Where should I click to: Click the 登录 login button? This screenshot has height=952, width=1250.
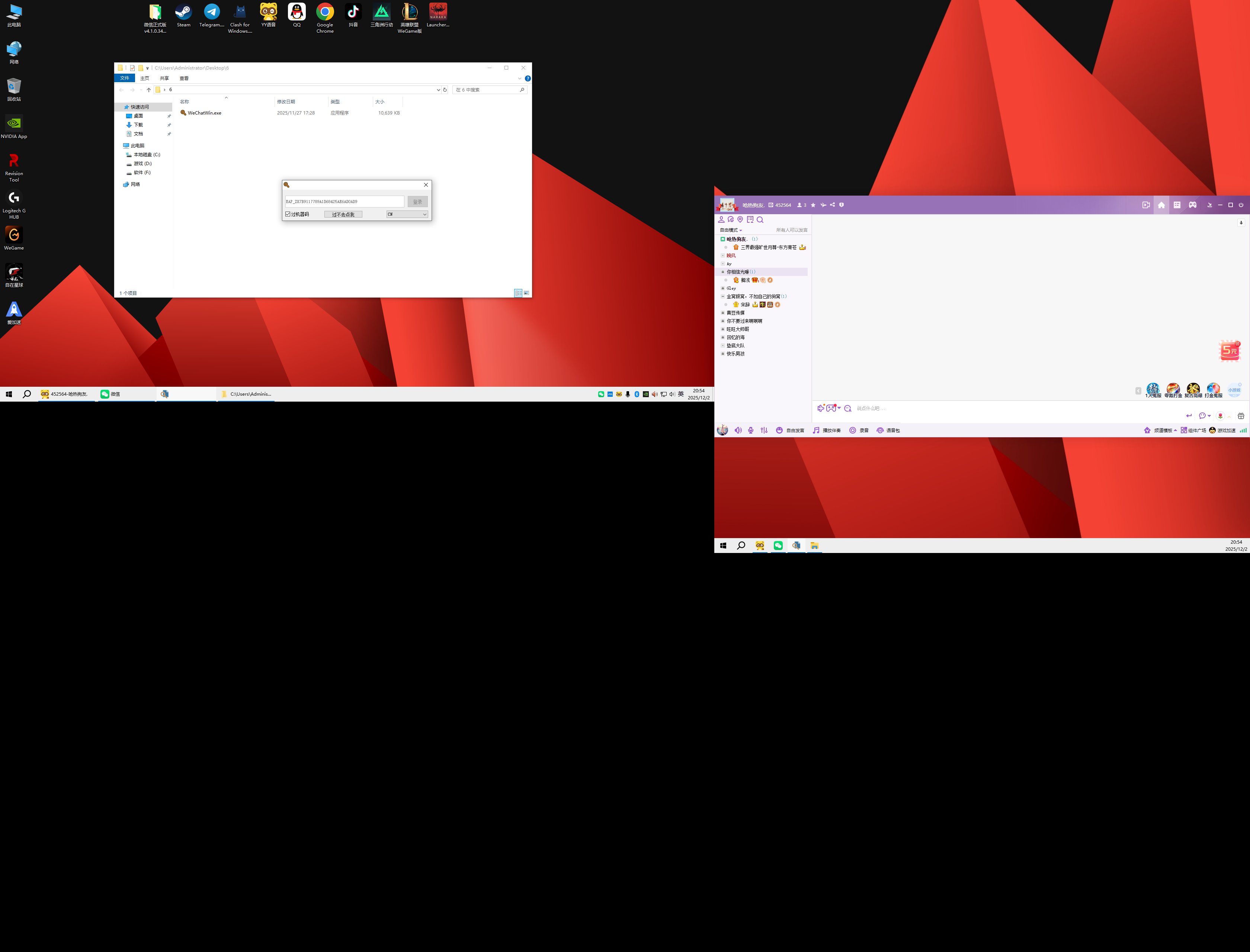coord(417,202)
